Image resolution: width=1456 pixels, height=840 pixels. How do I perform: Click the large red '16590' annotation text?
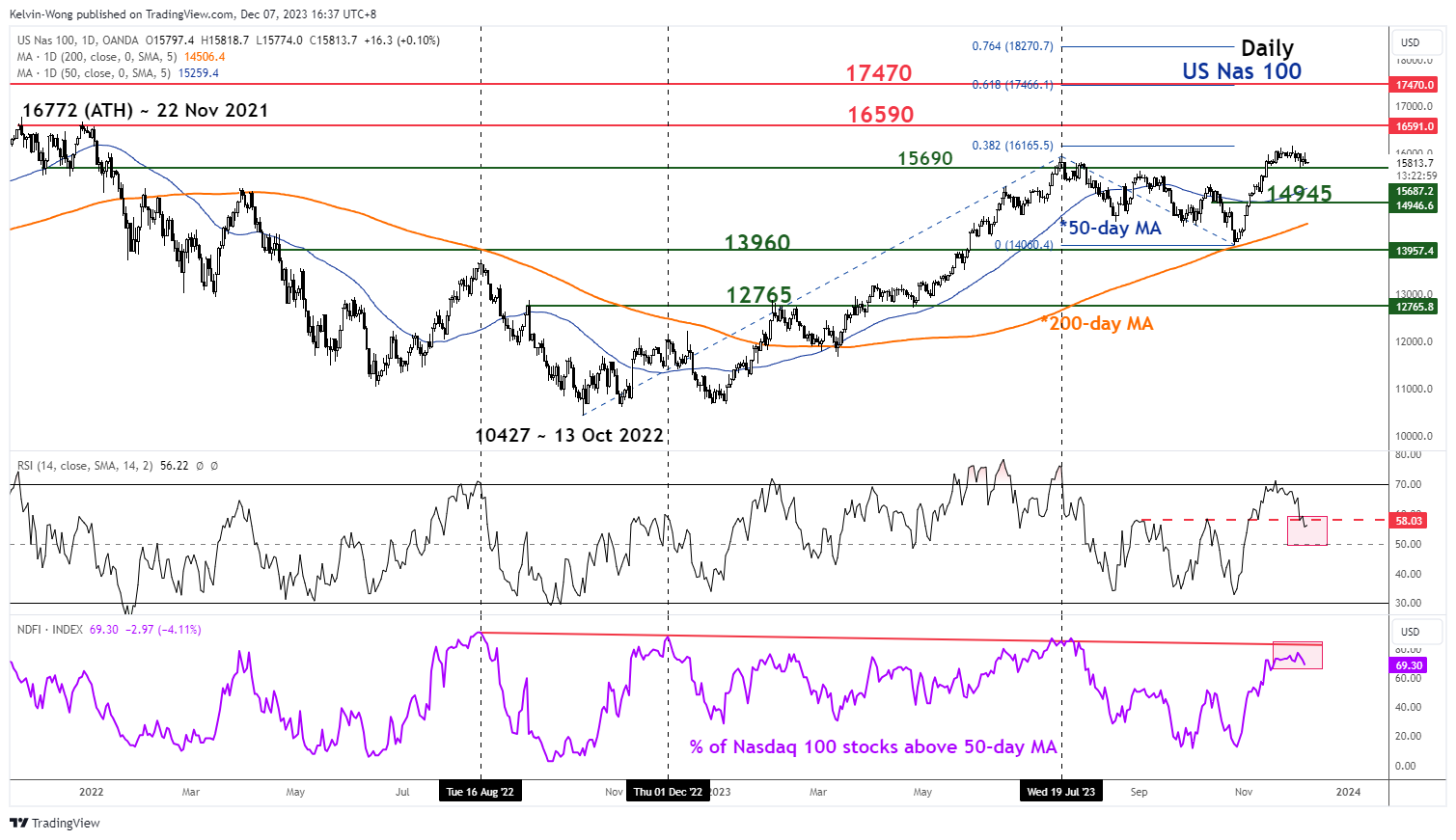881,115
